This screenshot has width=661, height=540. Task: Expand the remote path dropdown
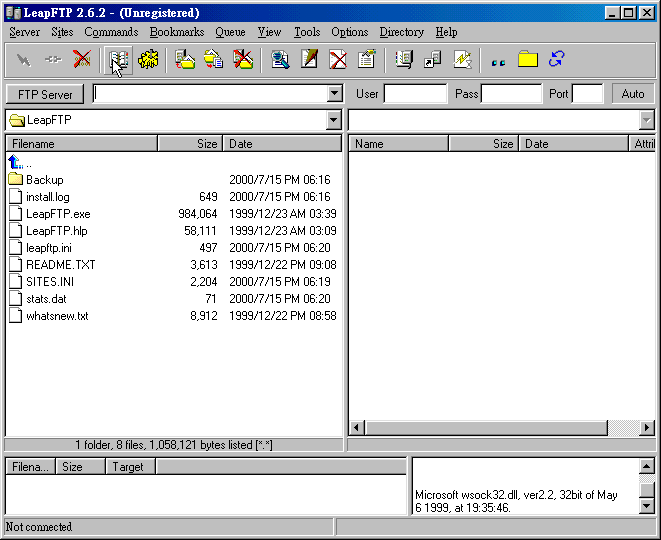click(x=646, y=121)
